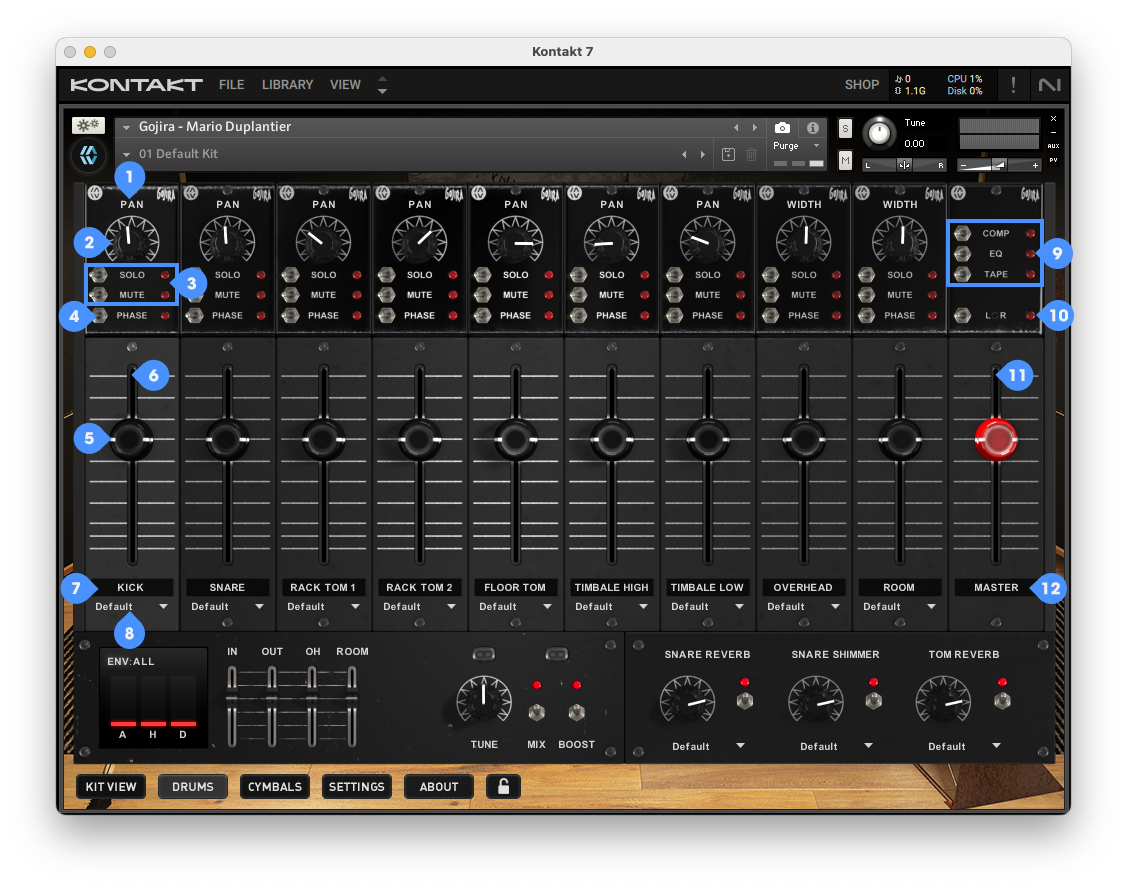The height and width of the screenshot is (889, 1127).
Task: Toggle MUTE switch on Kick channel
Action: pyautogui.click(x=99, y=295)
